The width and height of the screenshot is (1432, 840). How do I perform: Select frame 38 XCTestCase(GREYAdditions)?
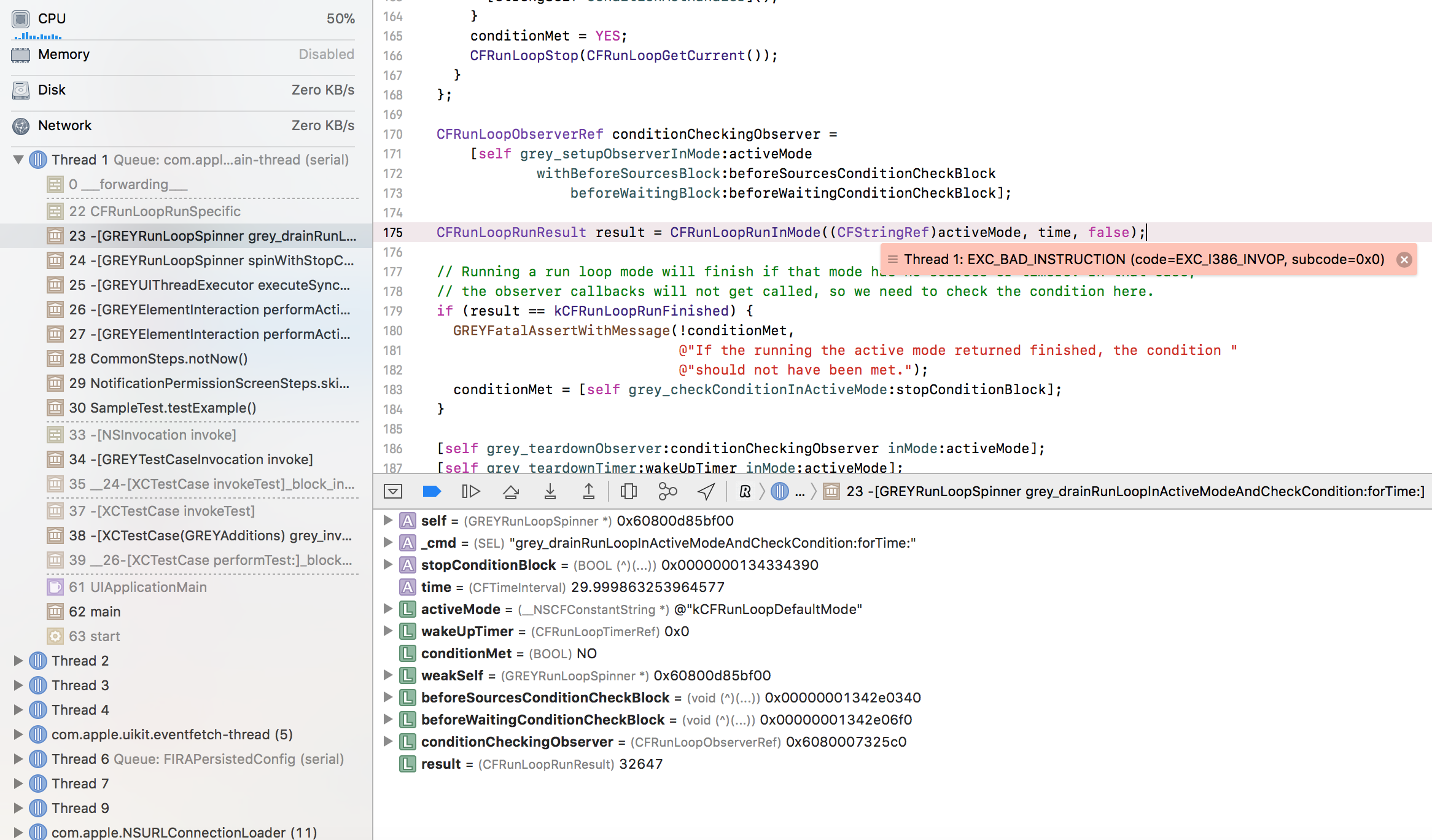click(x=186, y=535)
